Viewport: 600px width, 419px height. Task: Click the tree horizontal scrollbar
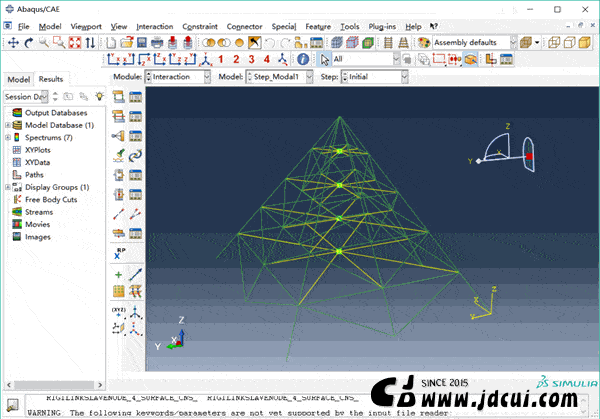[54, 385]
